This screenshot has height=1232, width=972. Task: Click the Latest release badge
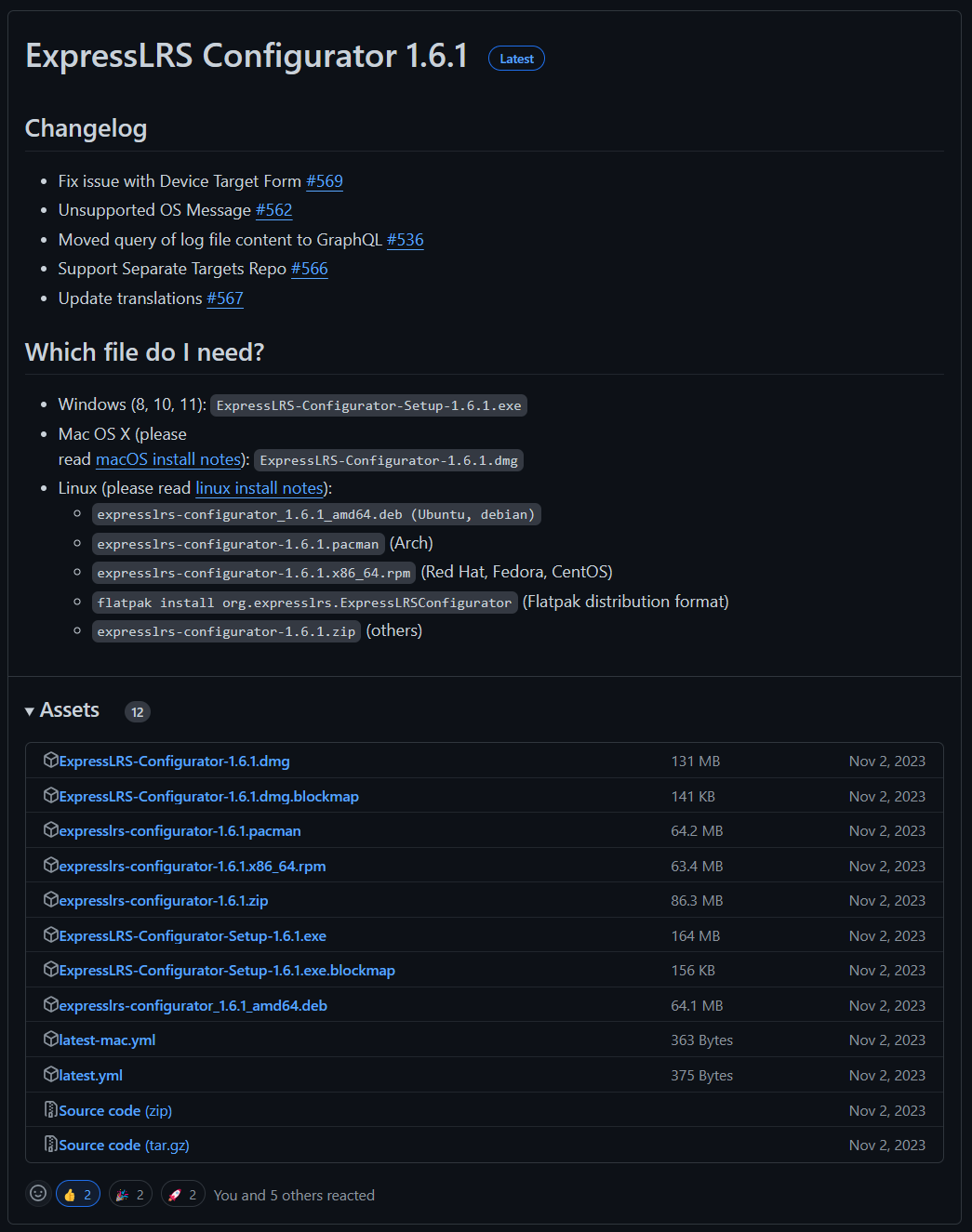tap(516, 59)
